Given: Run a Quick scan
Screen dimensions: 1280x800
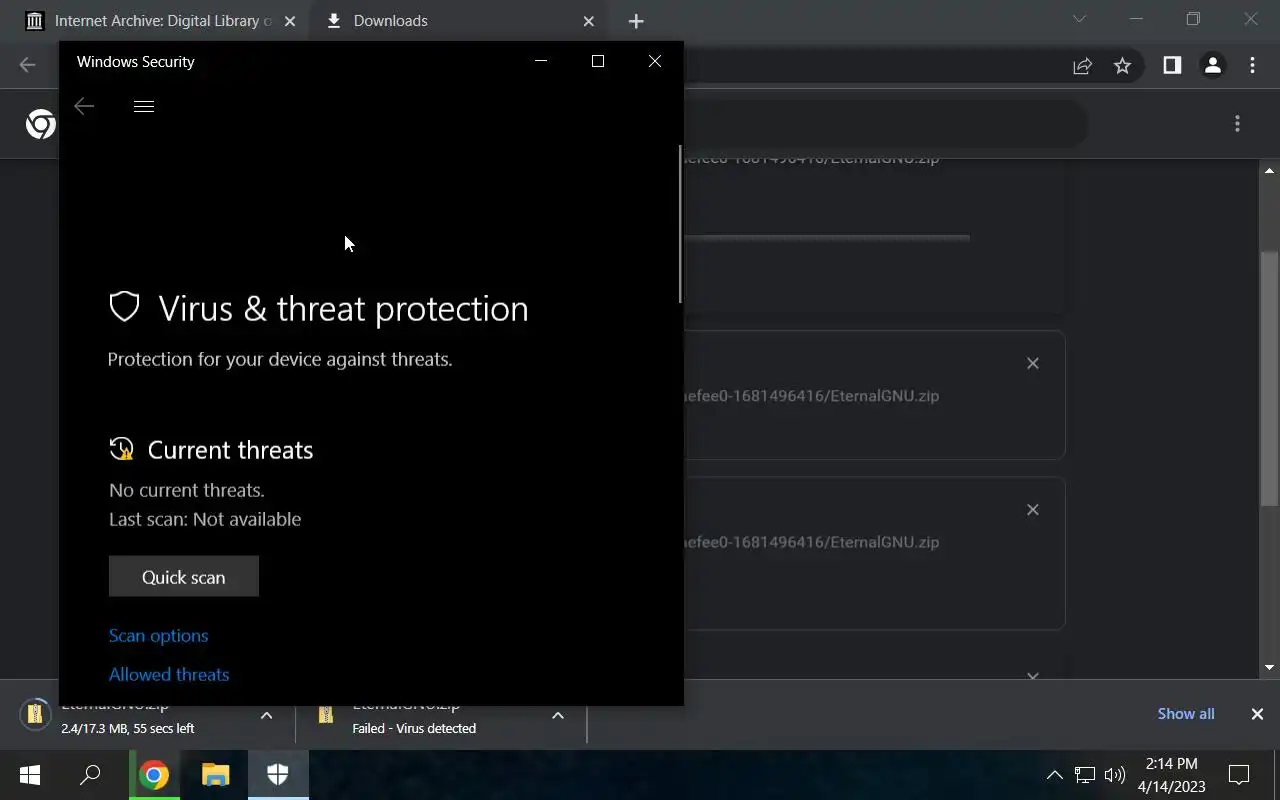Looking at the screenshot, I should pyautogui.click(x=184, y=577).
